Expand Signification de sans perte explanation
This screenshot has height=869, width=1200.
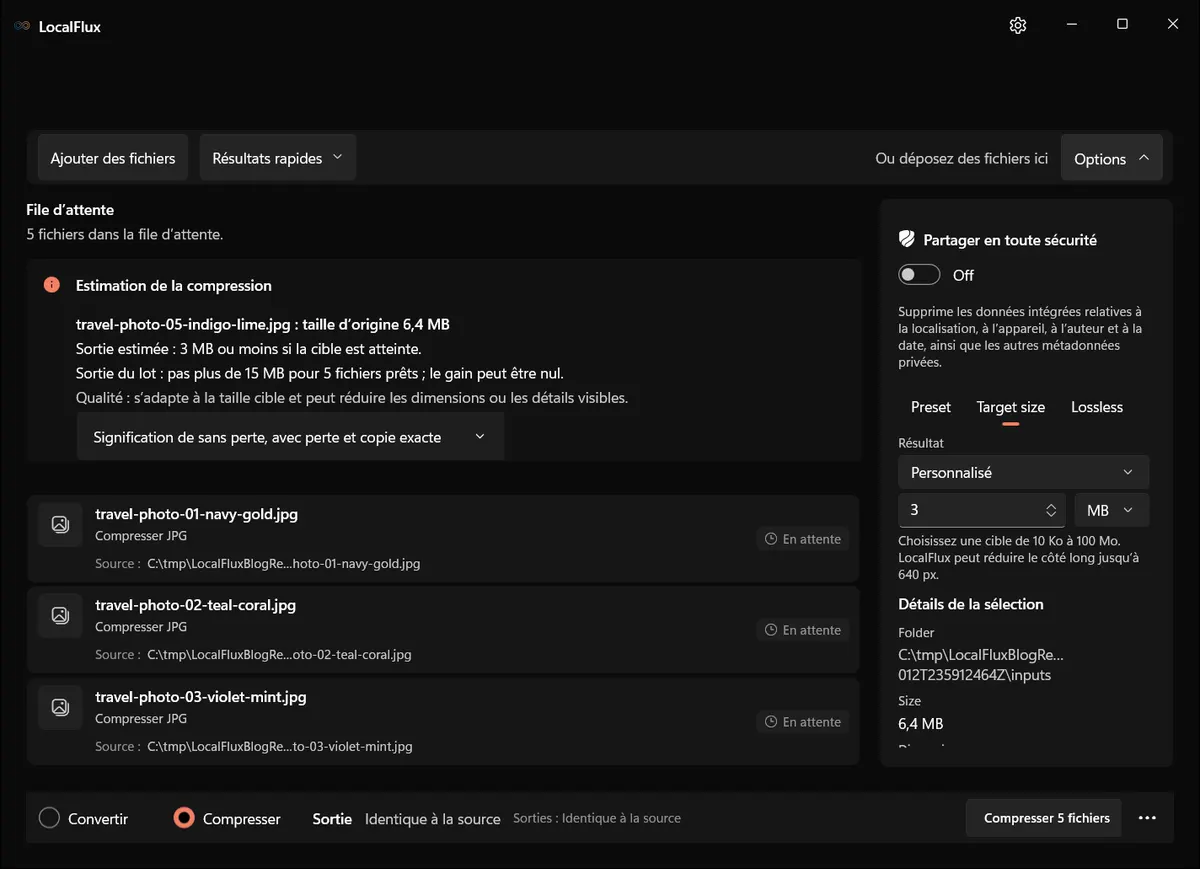click(x=290, y=437)
